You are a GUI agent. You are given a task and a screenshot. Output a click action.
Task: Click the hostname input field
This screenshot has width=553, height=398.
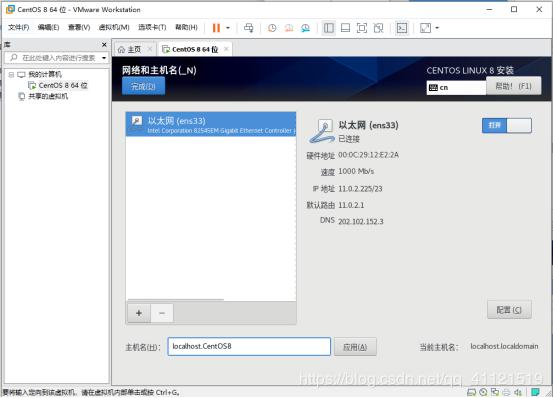(249, 347)
